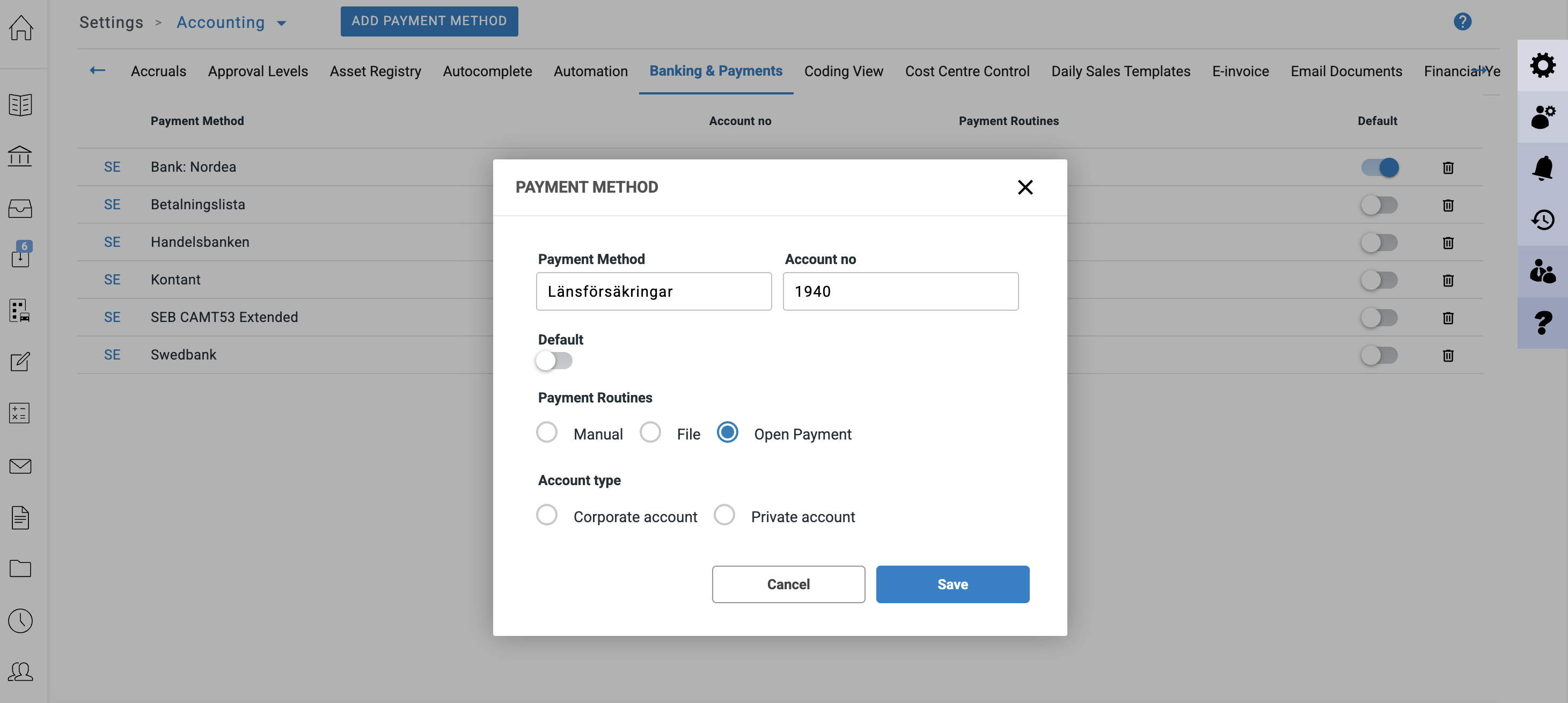
Task: Open the settings gear icon on right panel
Action: (x=1542, y=65)
